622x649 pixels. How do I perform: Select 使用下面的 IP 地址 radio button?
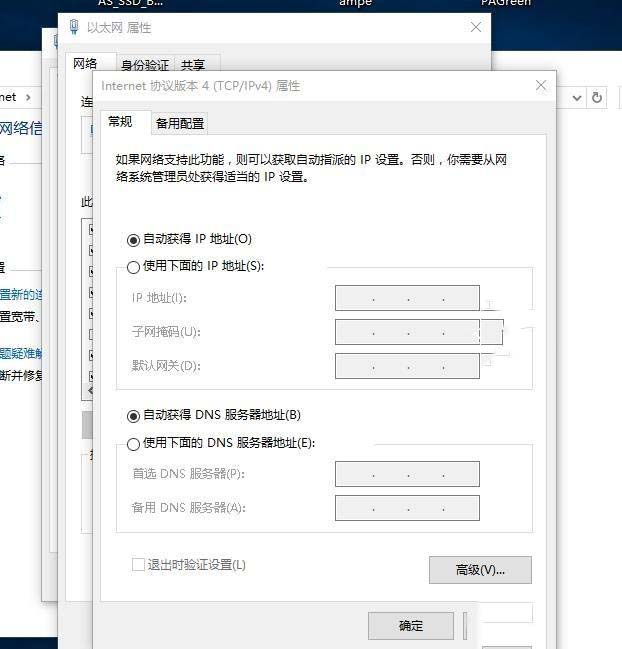133,267
